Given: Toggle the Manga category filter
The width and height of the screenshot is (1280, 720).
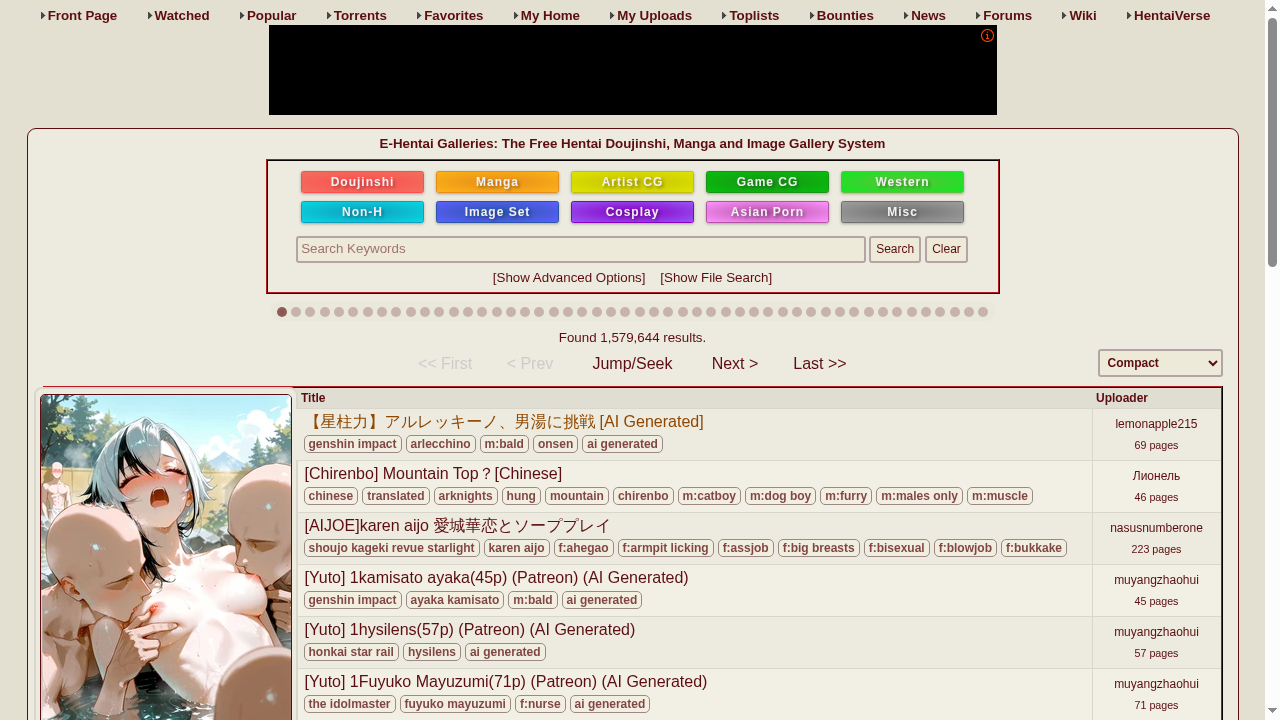Looking at the screenshot, I should point(497,182).
